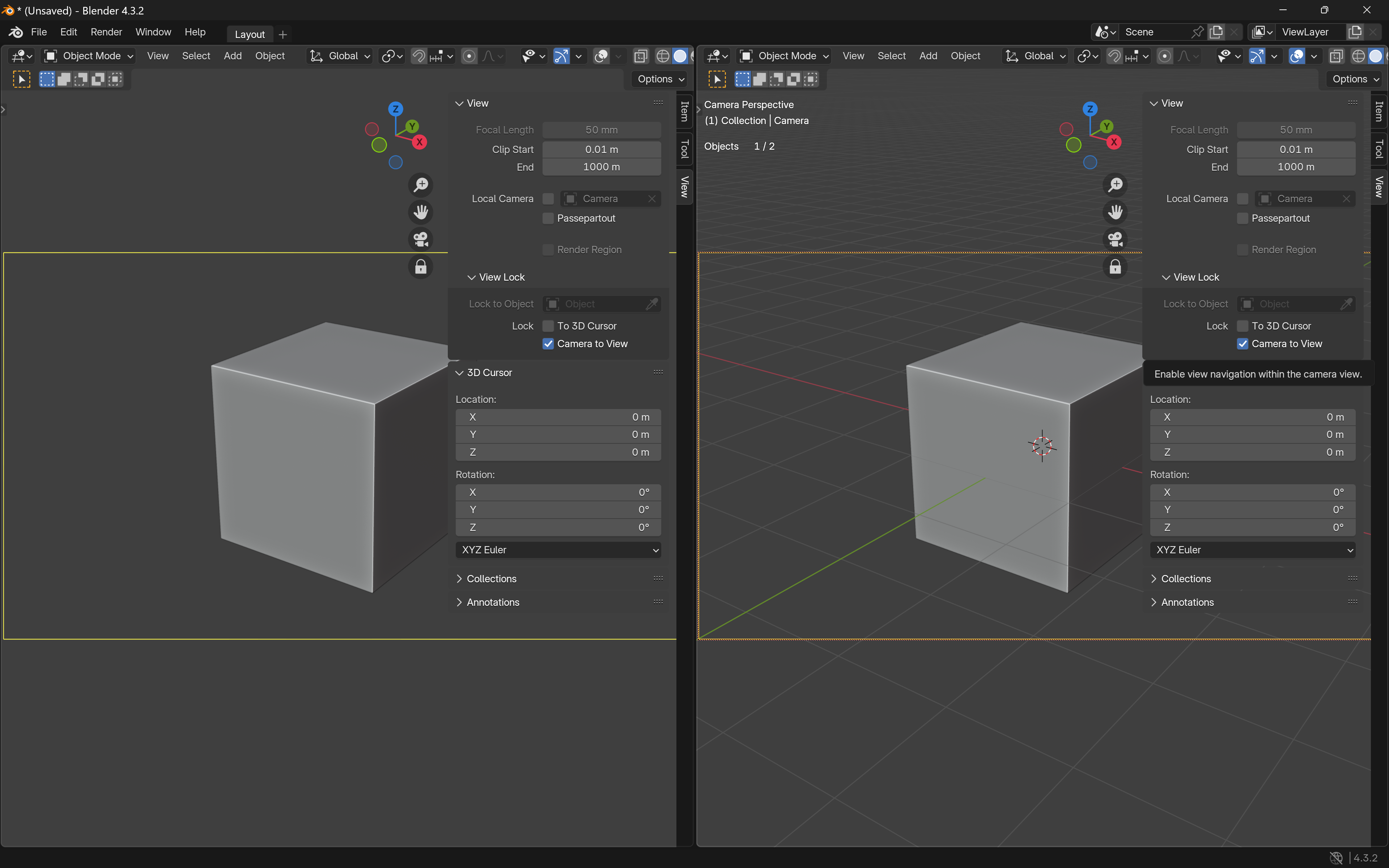Image resolution: width=1389 pixels, height=868 pixels.
Task: Click Clip Start field in left panel
Action: (602, 149)
